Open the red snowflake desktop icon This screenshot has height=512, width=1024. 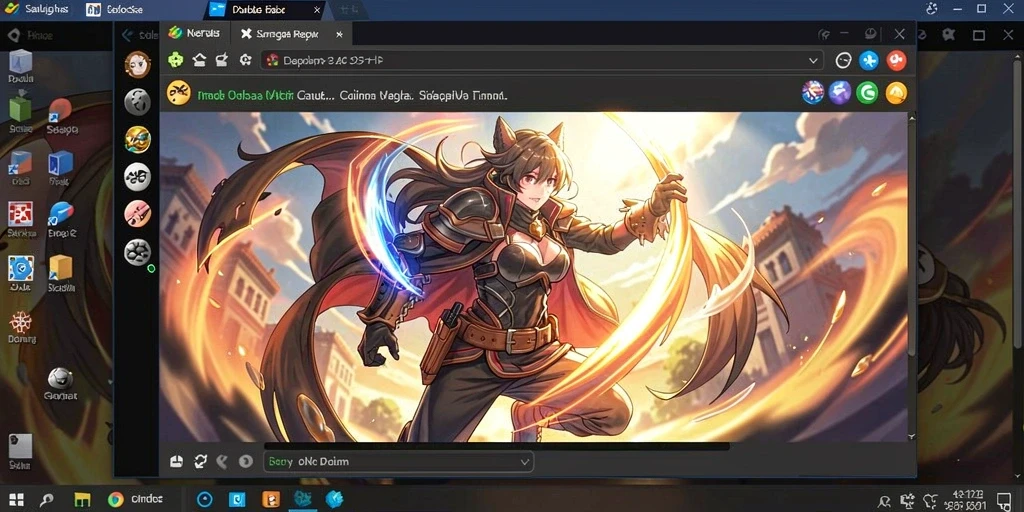pos(21,322)
